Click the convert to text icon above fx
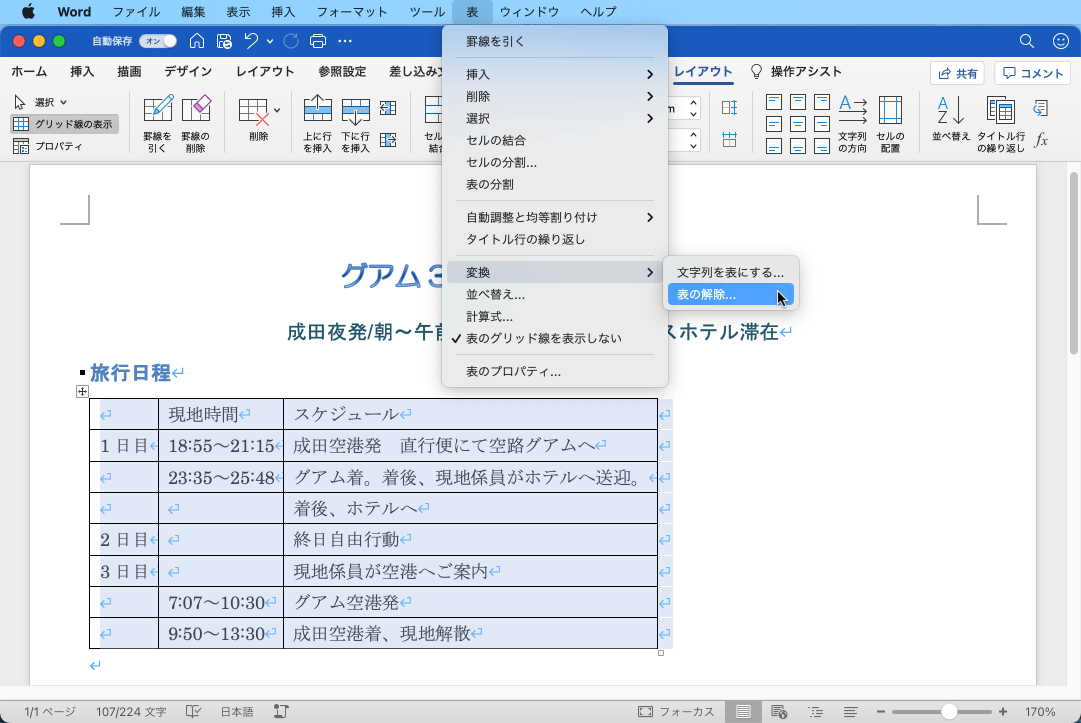The width and height of the screenshot is (1081, 723). click(x=1041, y=108)
